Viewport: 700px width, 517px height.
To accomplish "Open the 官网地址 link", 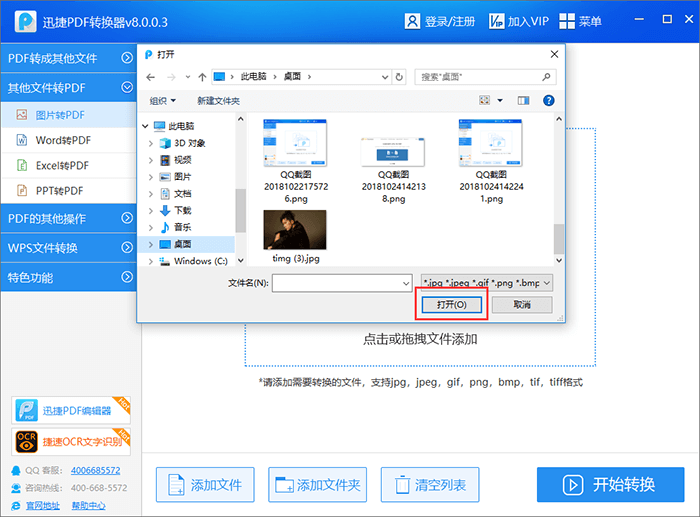I will coord(42,505).
